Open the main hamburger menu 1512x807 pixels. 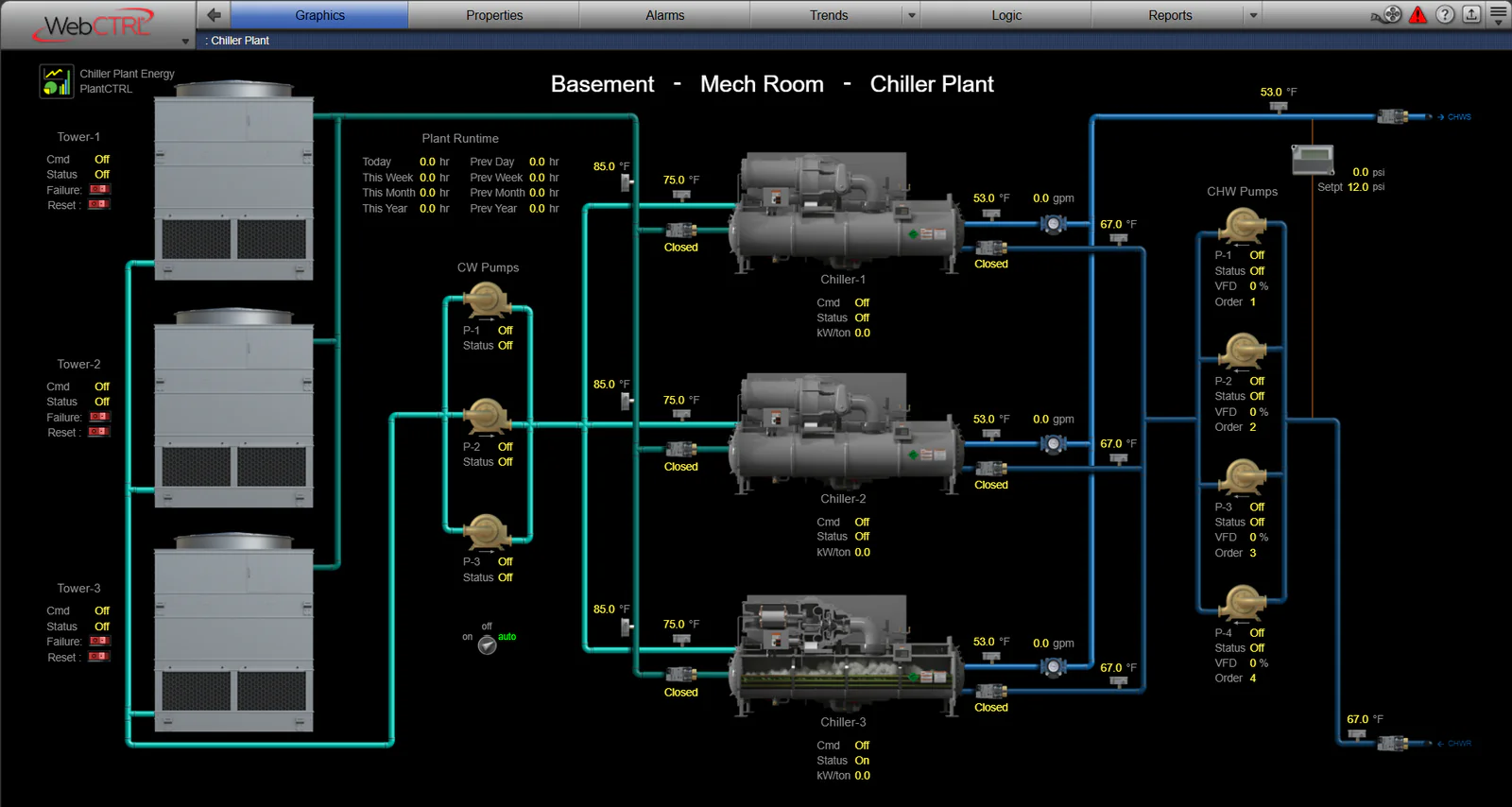click(x=1499, y=14)
